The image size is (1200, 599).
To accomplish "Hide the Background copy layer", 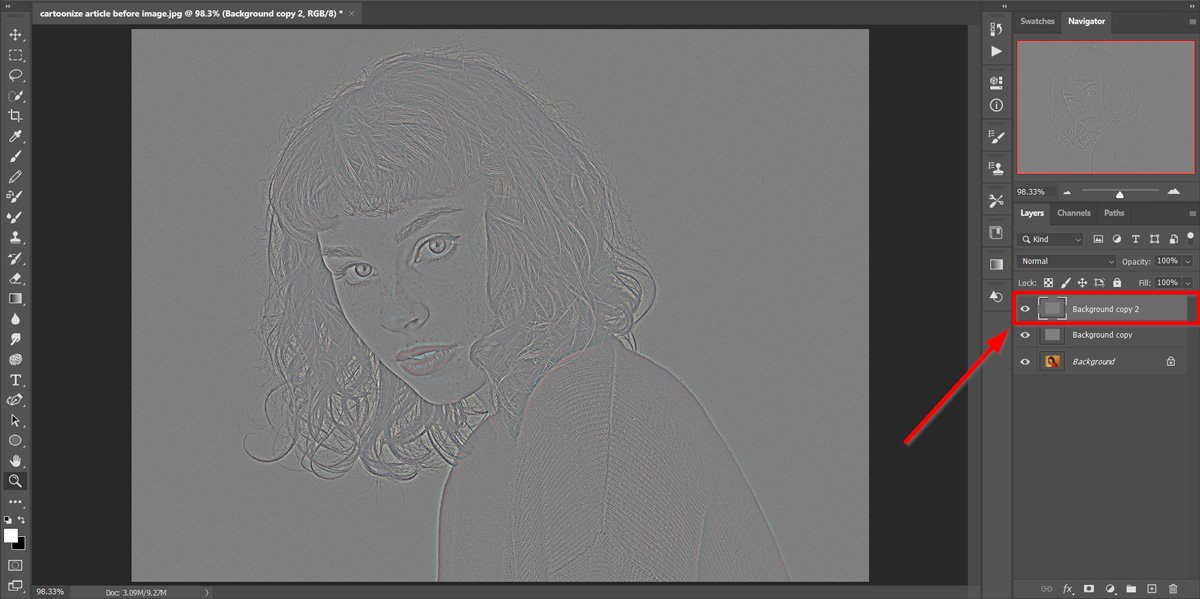I will 1025,335.
